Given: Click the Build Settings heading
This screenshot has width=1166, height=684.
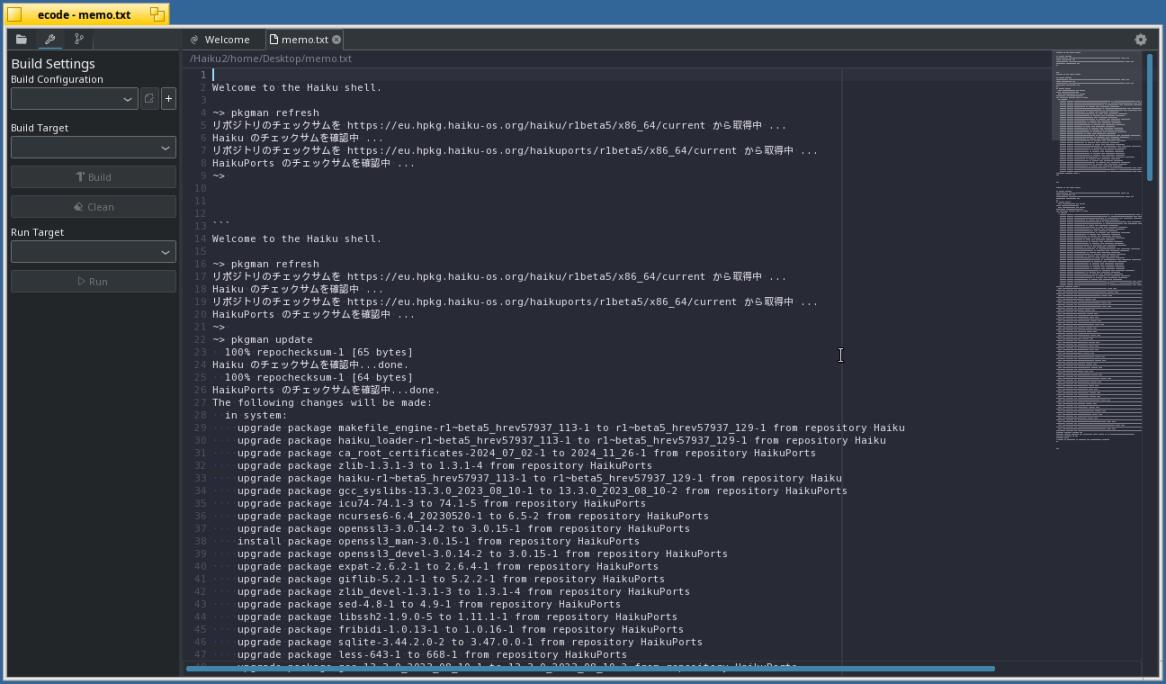Looking at the screenshot, I should pos(53,64).
